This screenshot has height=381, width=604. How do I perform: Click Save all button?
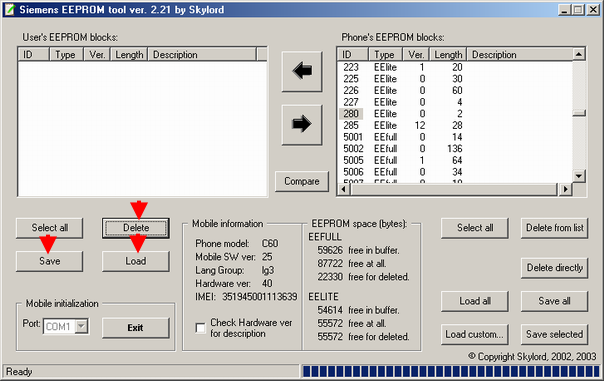[x=555, y=301]
